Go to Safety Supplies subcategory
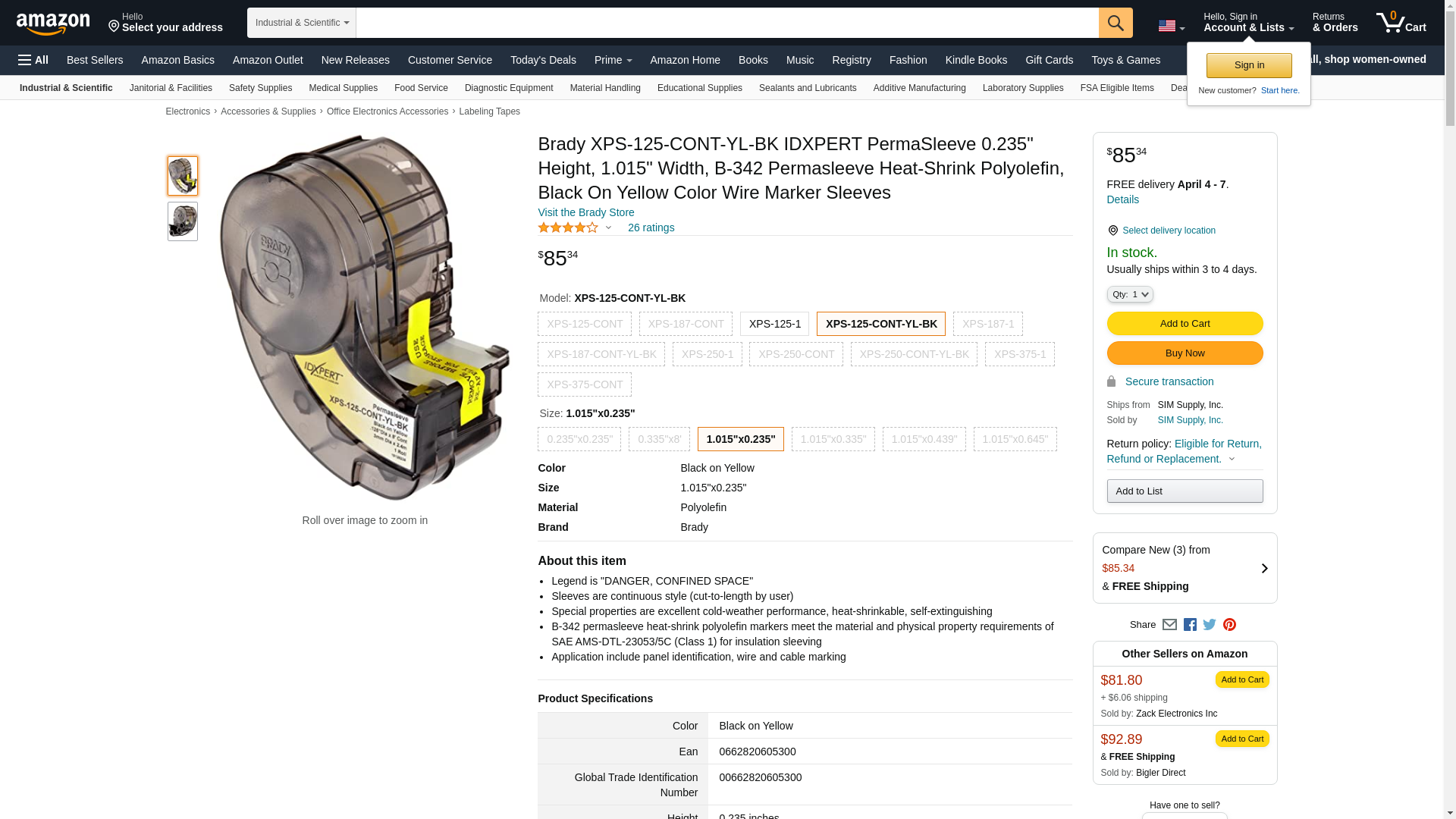The image size is (1456, 819). (x=260, y=88)
